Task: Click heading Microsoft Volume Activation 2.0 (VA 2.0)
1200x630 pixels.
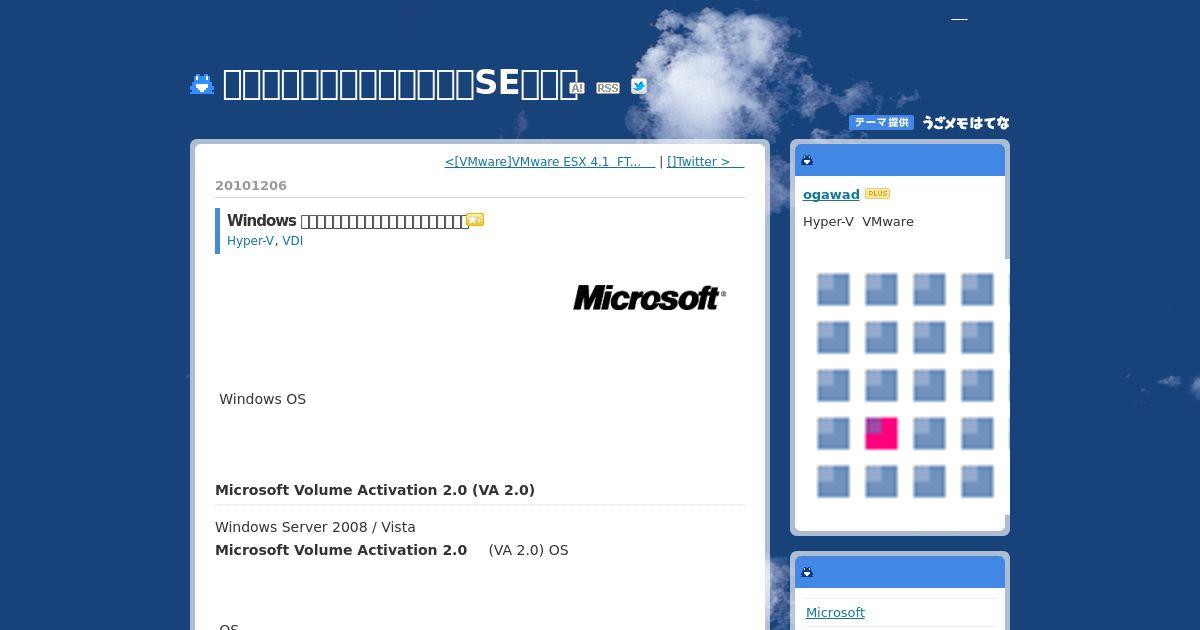Action: (x=375, y=490)
